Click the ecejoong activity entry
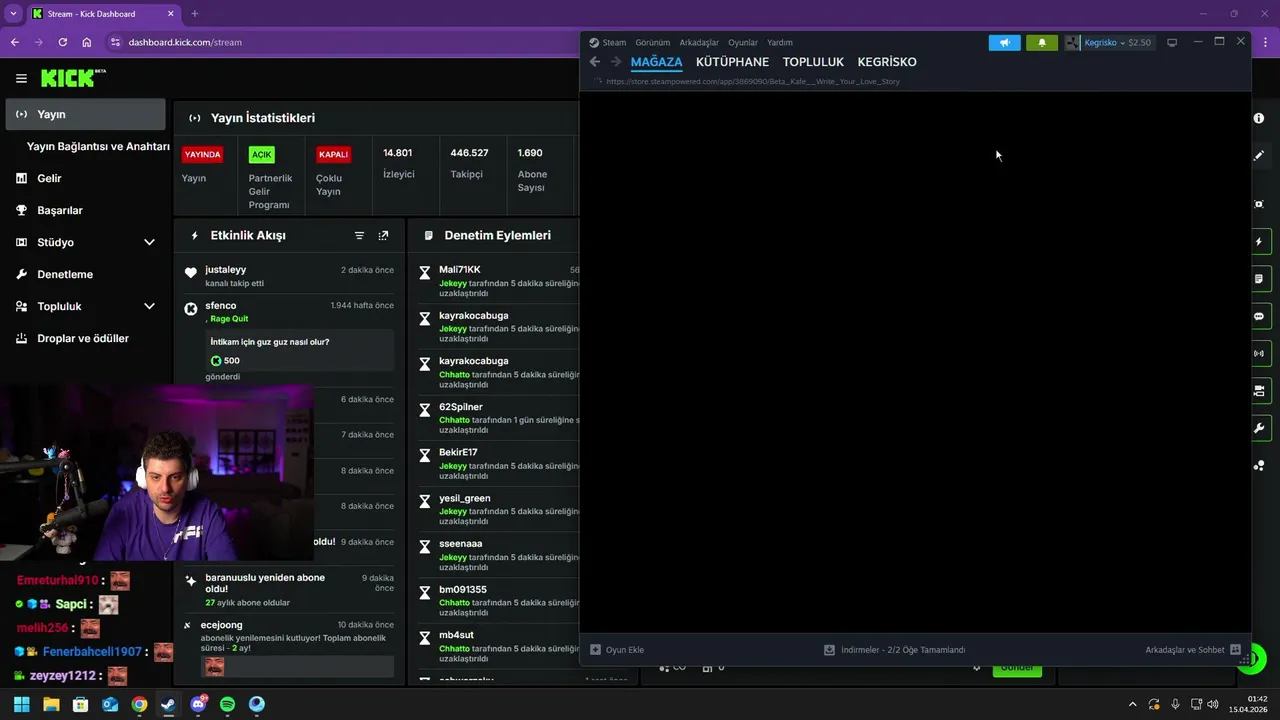Screen dimensions: 1280x720 (x=221, y=625)
